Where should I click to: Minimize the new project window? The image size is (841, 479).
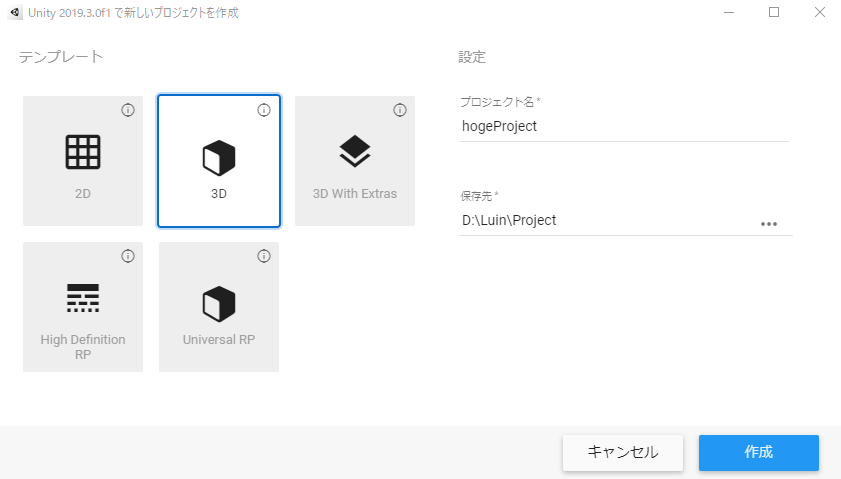(729, 12)
